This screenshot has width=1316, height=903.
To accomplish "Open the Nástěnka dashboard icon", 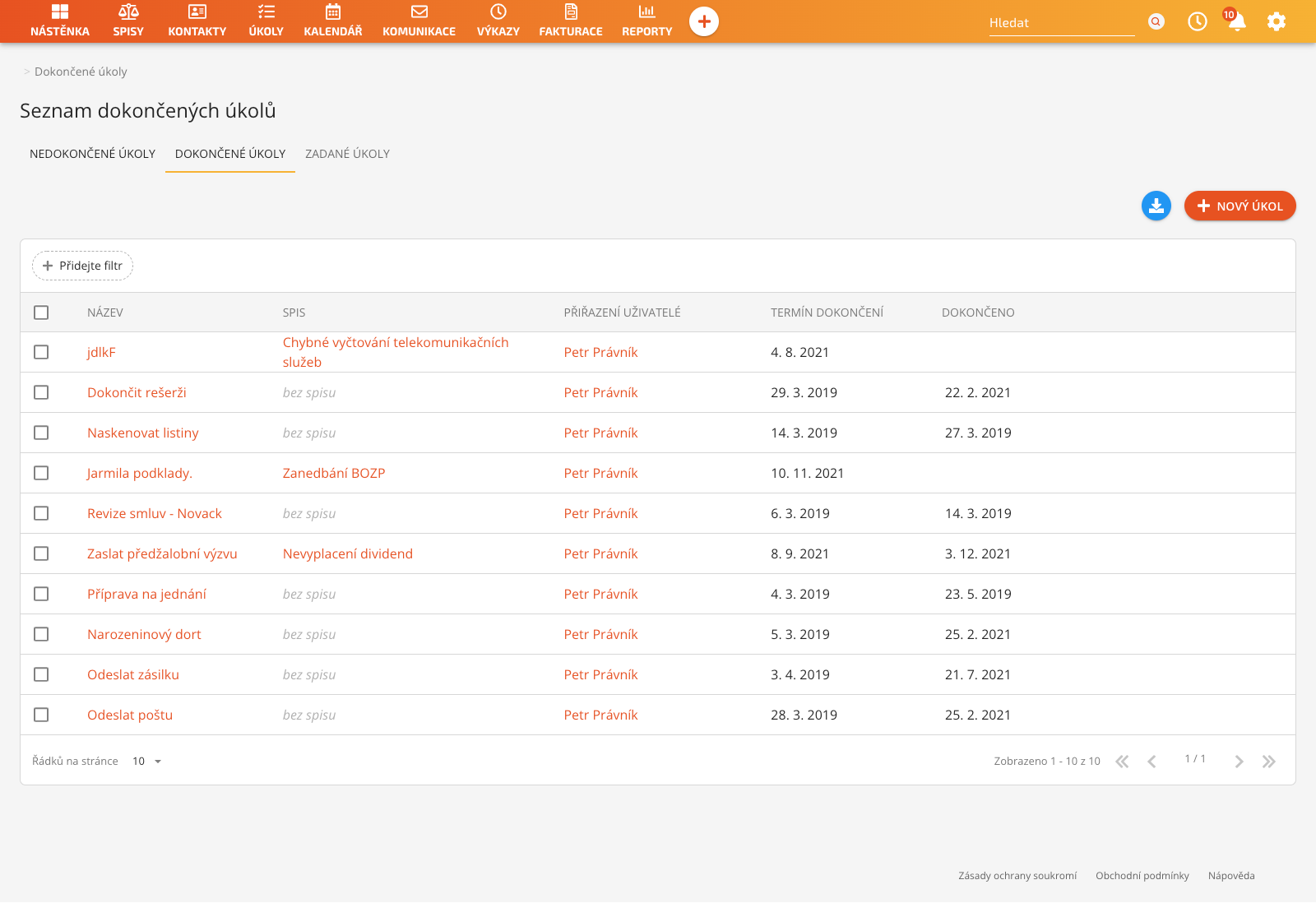I will (x=60, y=12).
